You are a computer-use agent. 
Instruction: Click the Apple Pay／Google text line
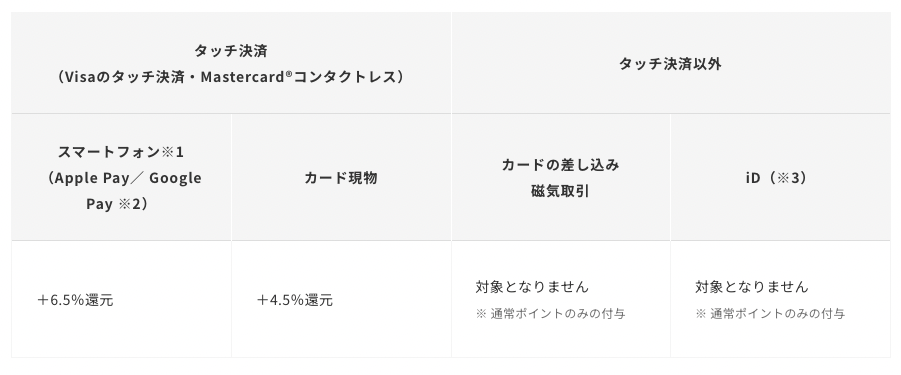[125, 178]
